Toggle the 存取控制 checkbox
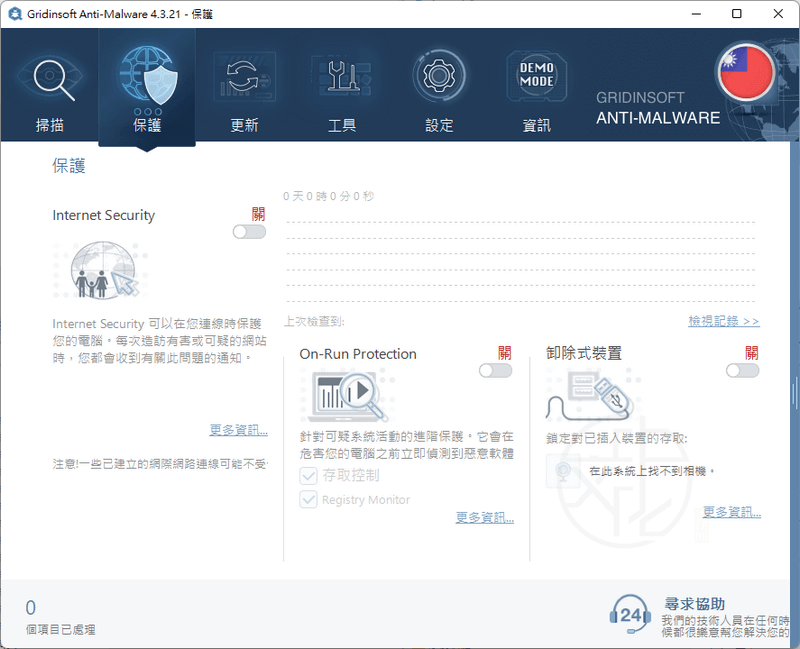800x649 pixels. [308, 476]
